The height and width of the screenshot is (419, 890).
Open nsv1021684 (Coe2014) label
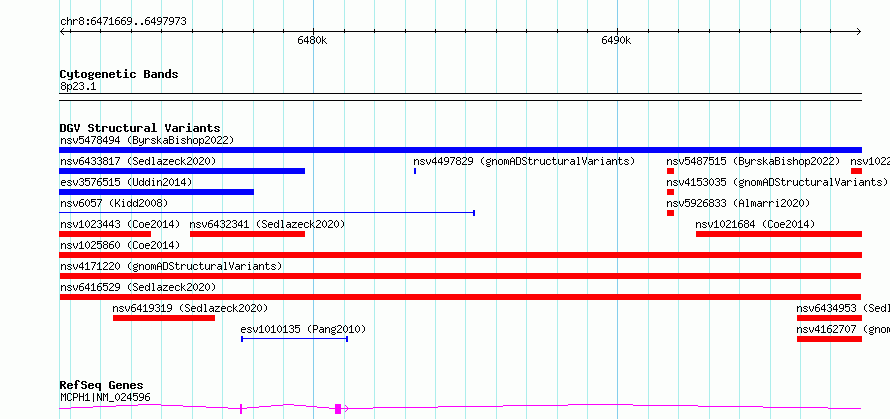(755, 224)
